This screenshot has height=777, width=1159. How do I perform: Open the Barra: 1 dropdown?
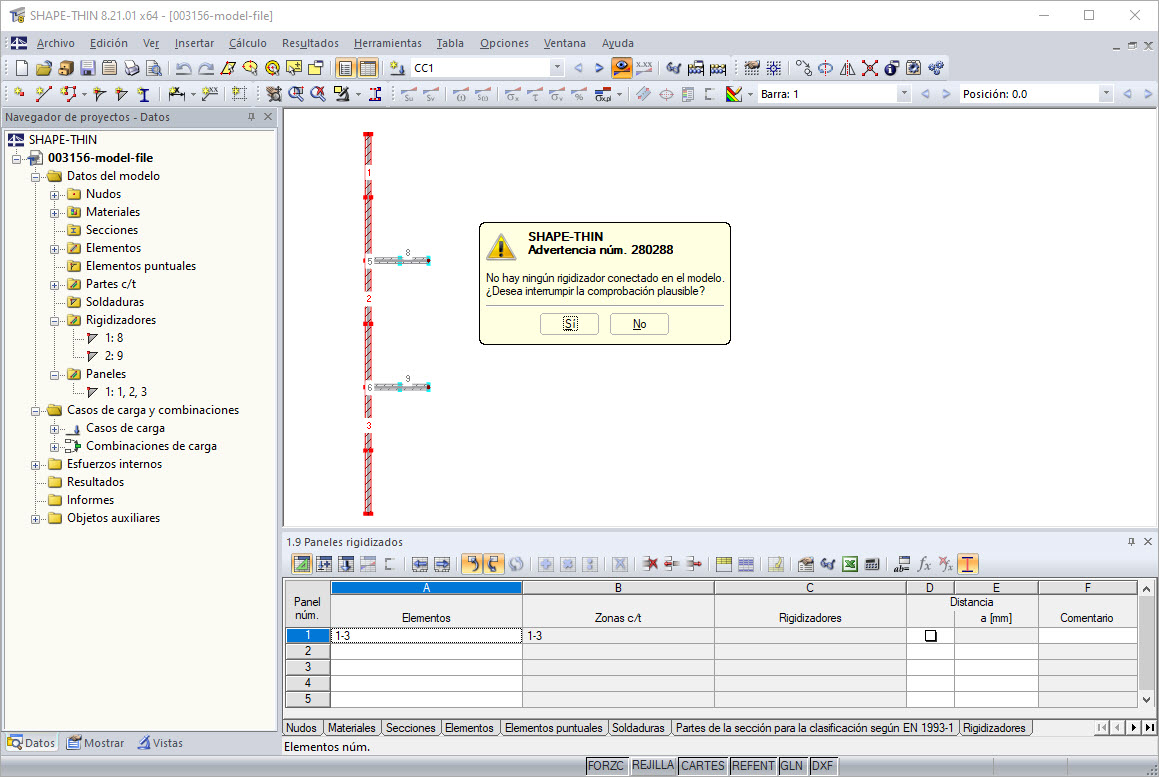coord(903,94)
